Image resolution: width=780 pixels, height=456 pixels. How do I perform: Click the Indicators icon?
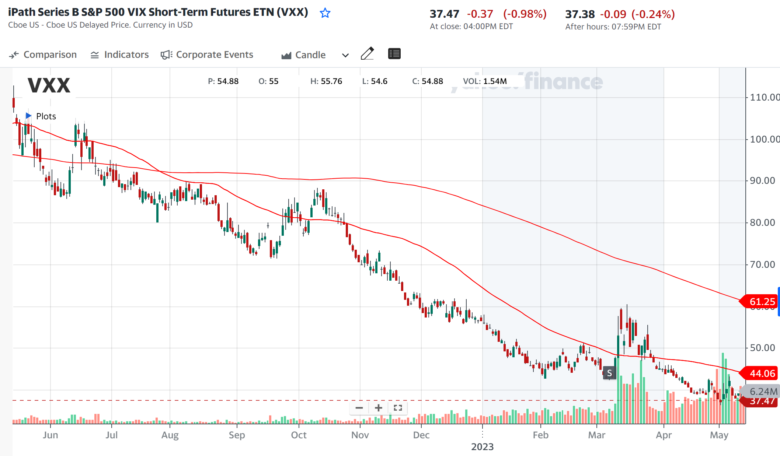95,55
